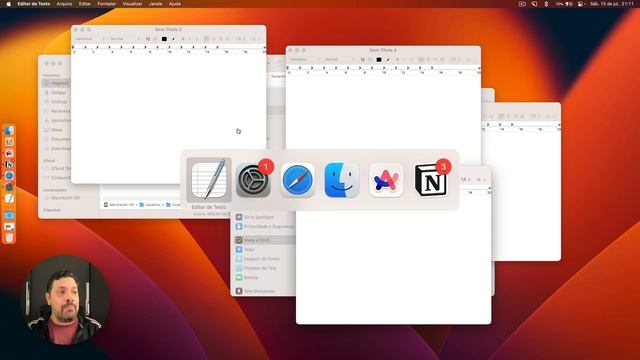
Task: Open the Editar menu
Action: pyautogui.click(x=84, y=4)
